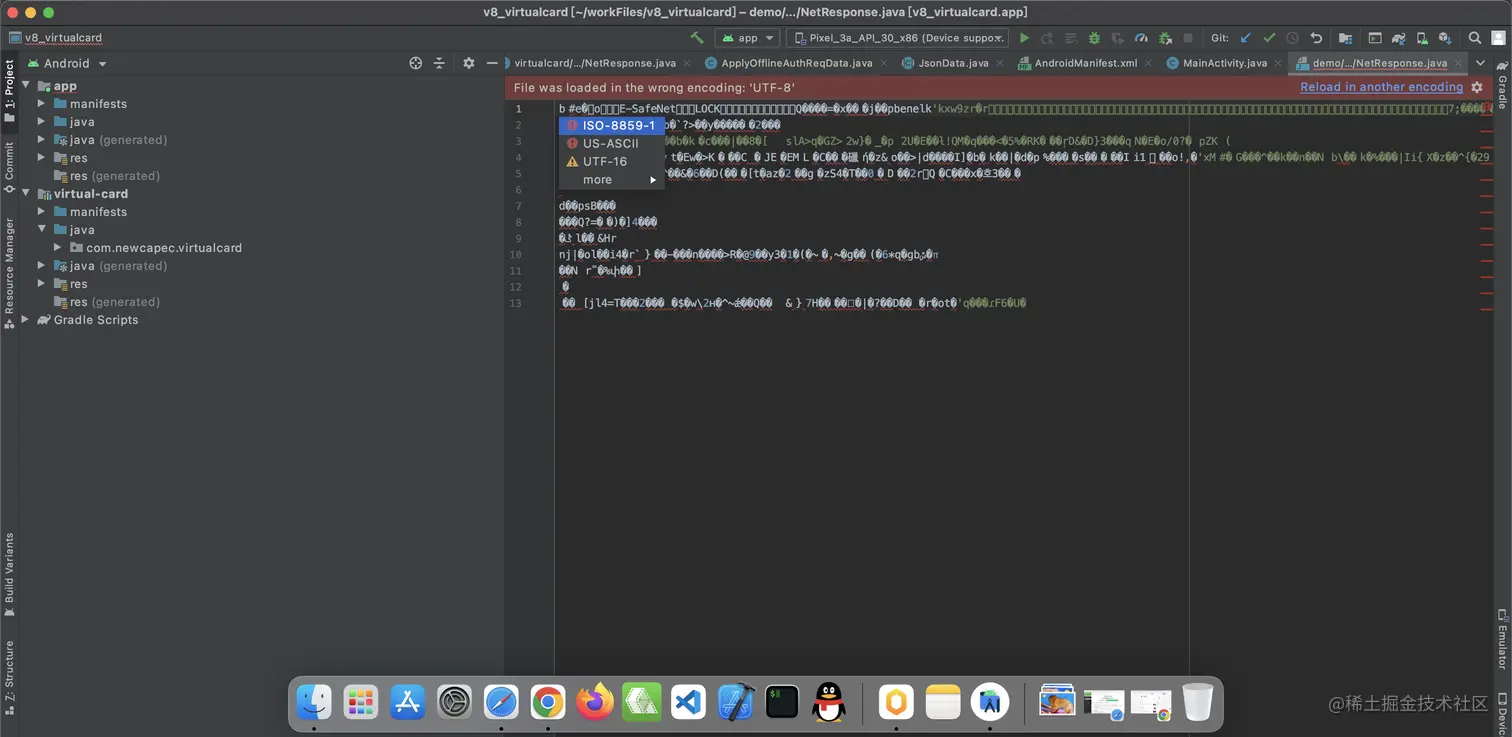Open the Gradle side panel
This screenshot has height=737, width=1512.
(1502, 86)
